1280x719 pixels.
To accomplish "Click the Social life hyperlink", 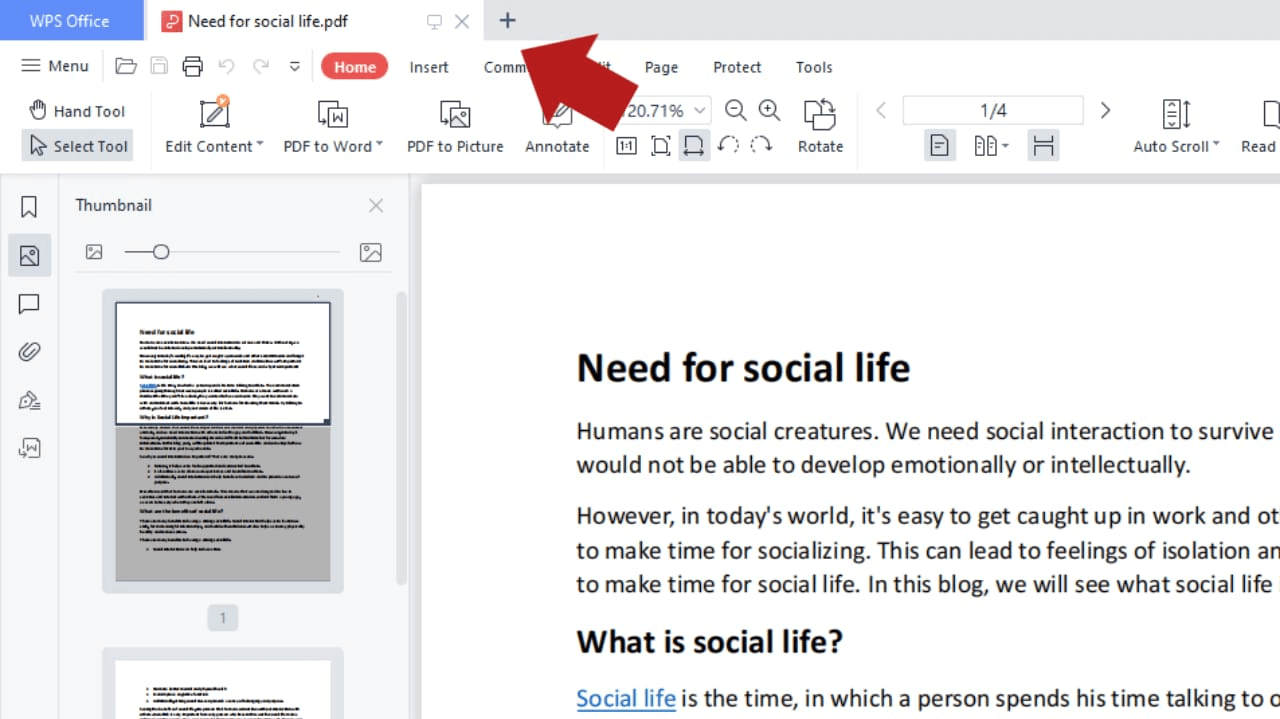I will coord(625,698).
